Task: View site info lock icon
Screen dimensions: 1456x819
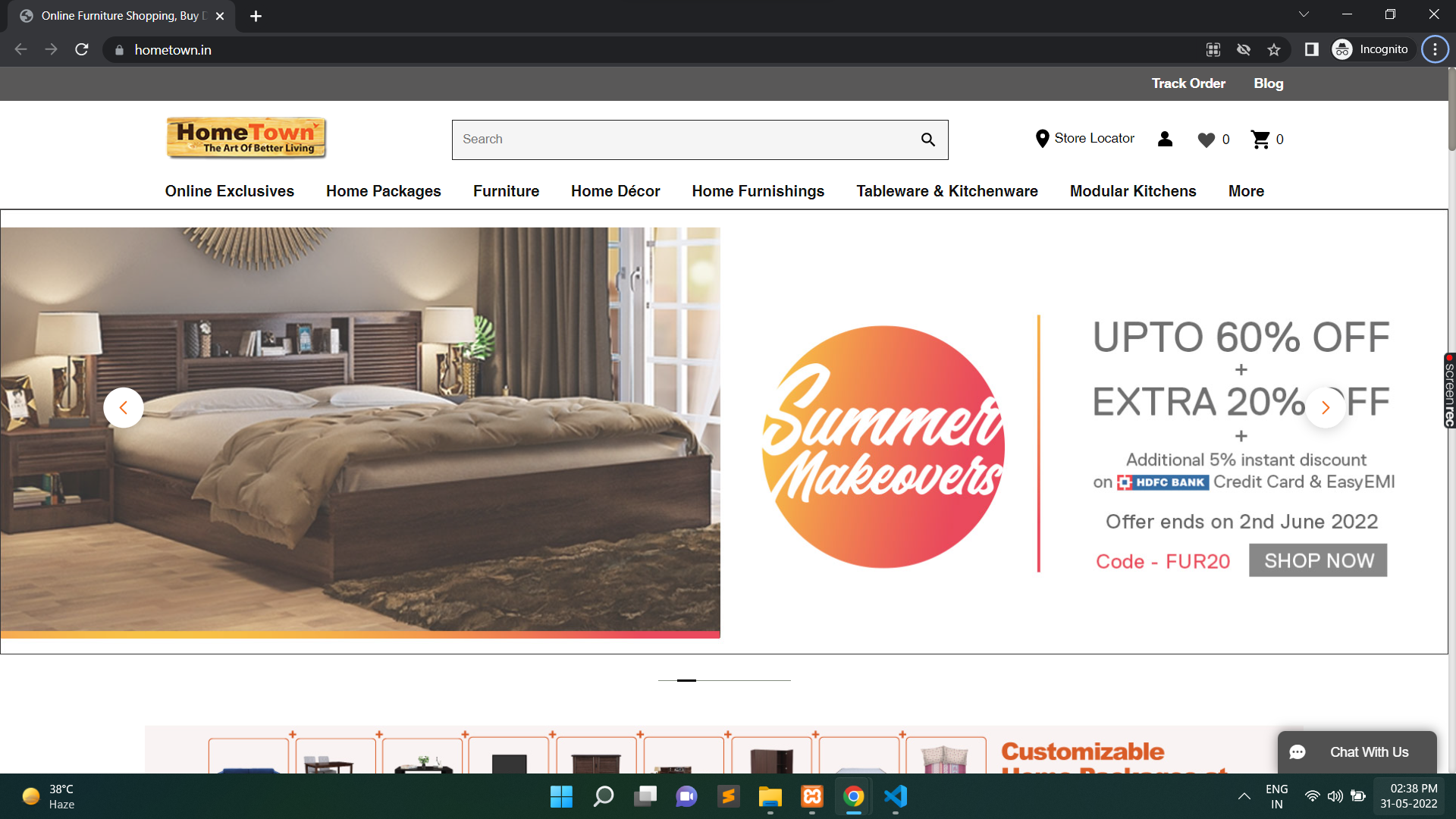Action: click(119, 50)
